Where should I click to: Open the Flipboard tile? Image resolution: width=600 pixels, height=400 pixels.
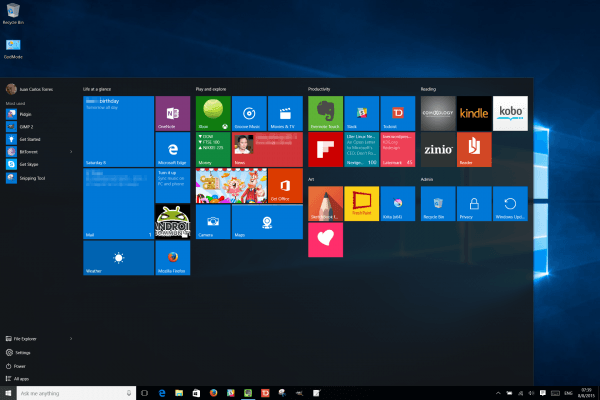pyautogui.click(x=325, y=149)
